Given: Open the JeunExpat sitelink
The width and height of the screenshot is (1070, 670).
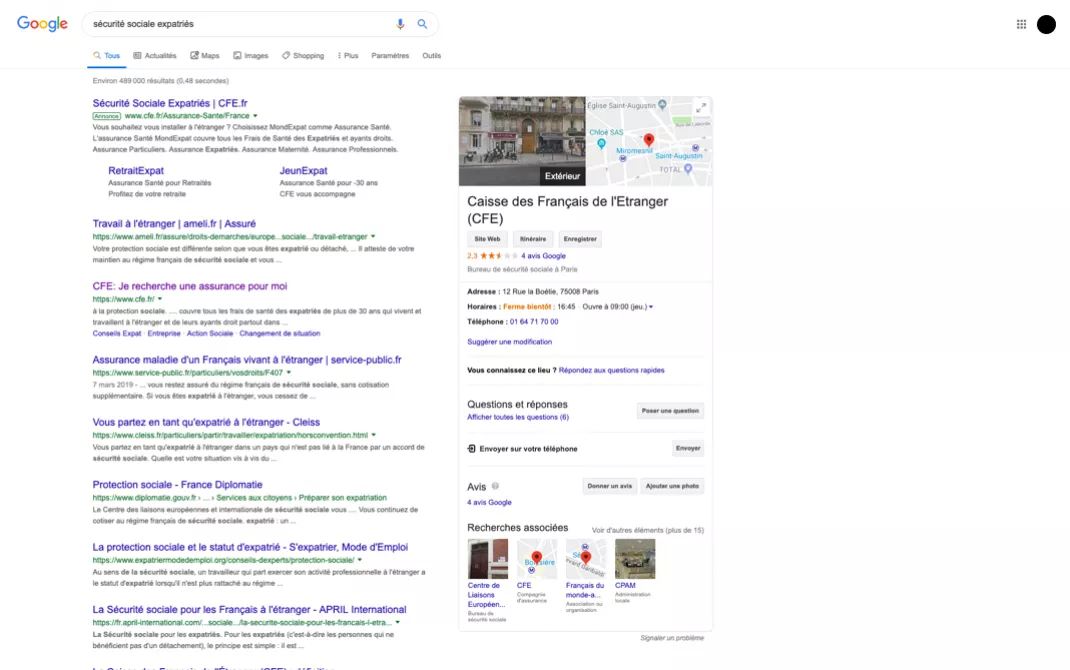Looking at the screenshot, I should point(303,171).
